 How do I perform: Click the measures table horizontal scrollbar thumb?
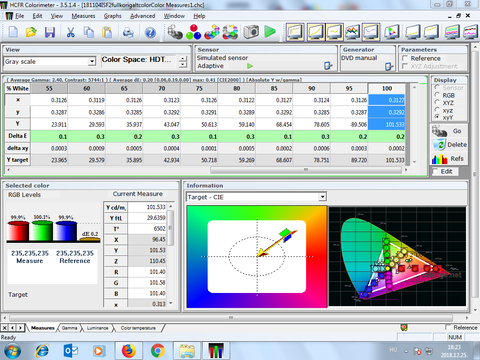tap(306, 170)
